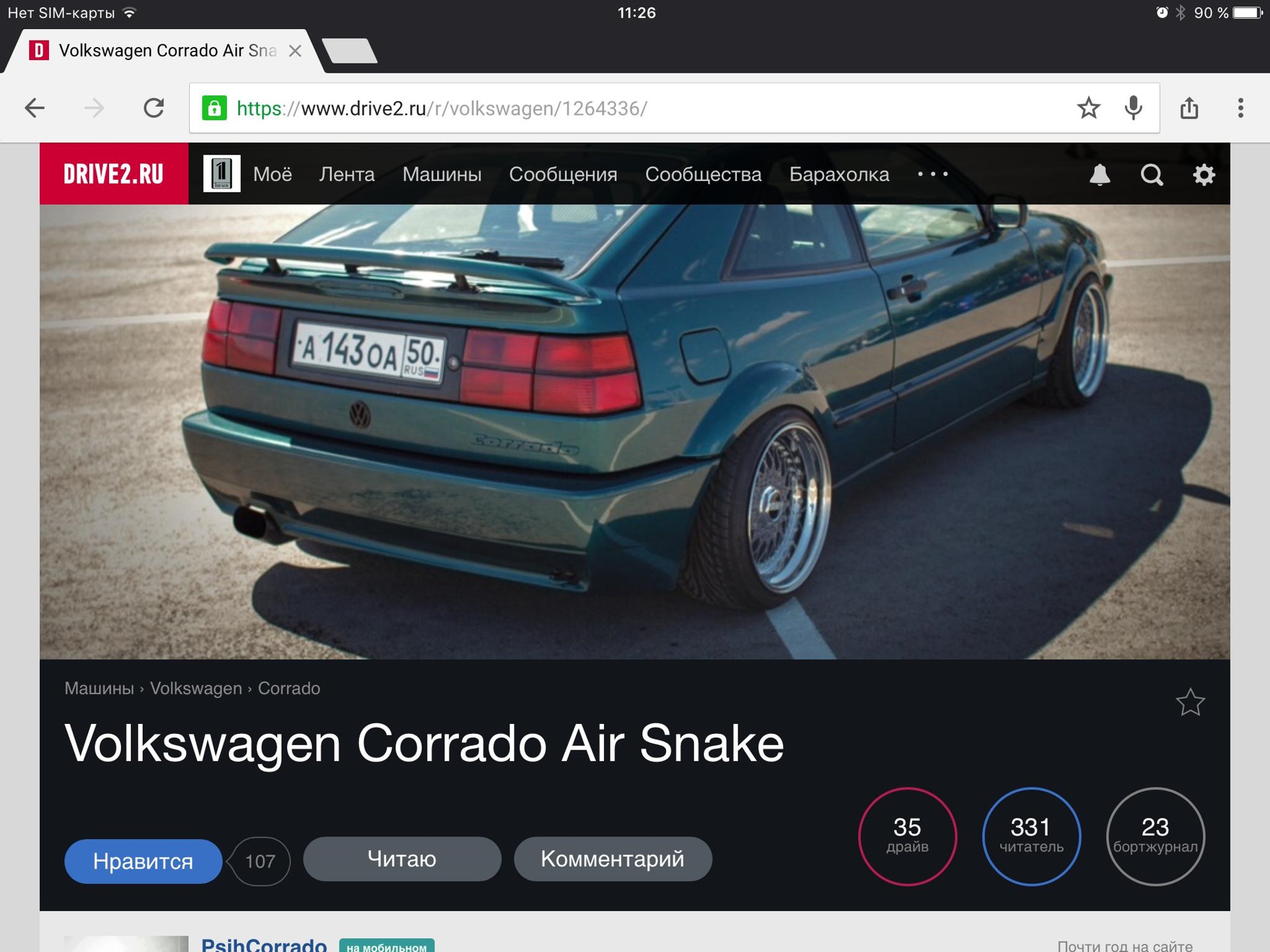Click the Читаю follow button

pyautogui.click(x=402, y=859)
